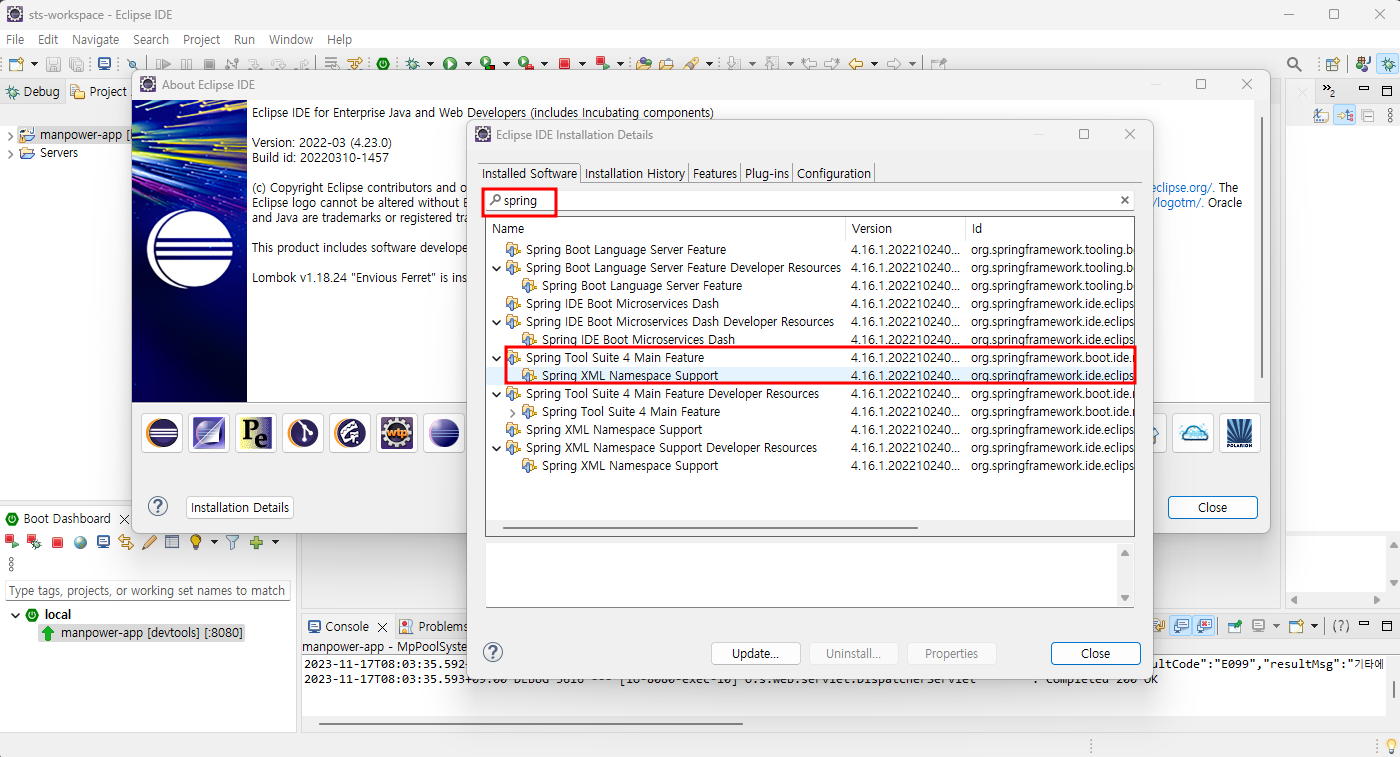Open the Window menu

click(291, 39)
